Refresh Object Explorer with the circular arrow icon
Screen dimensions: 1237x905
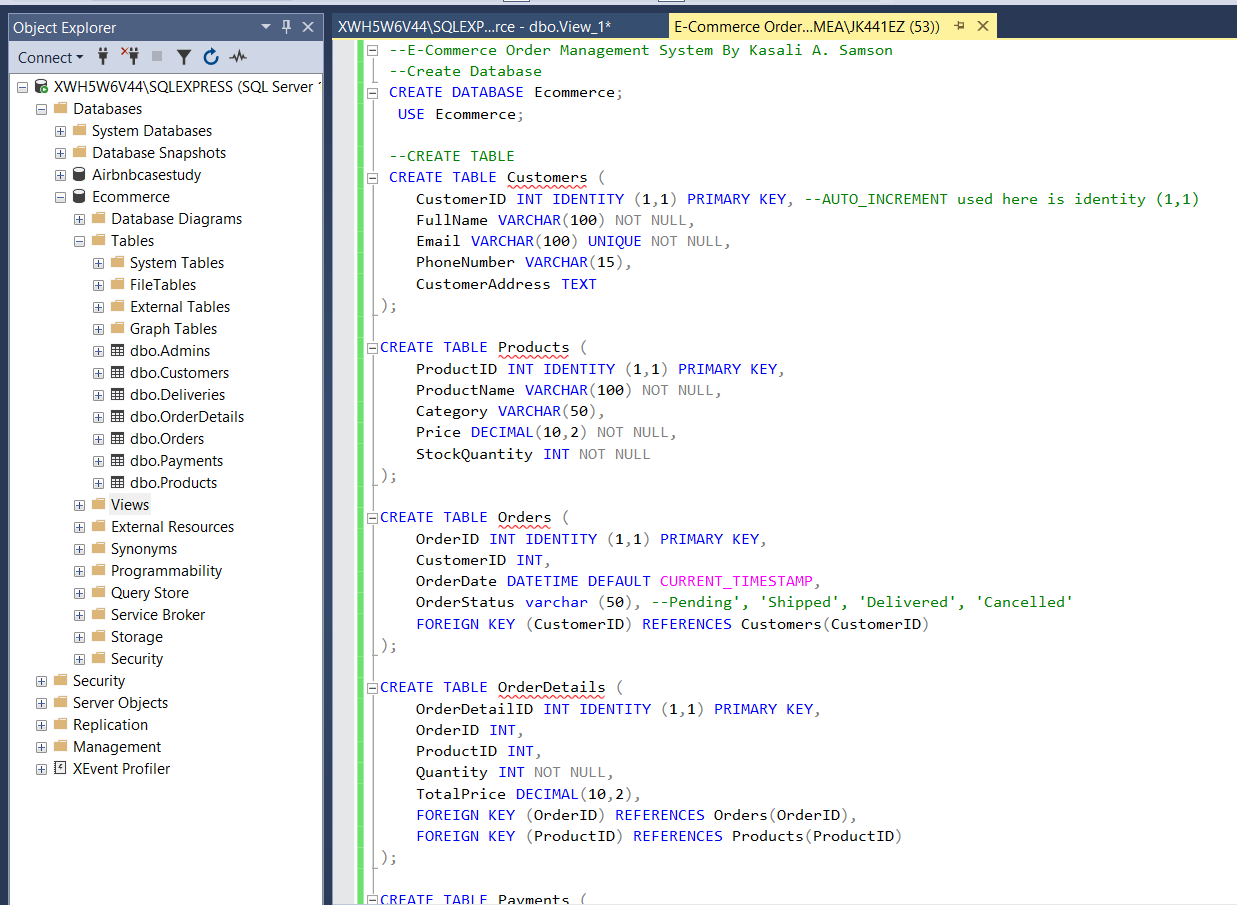pos(211,57)
